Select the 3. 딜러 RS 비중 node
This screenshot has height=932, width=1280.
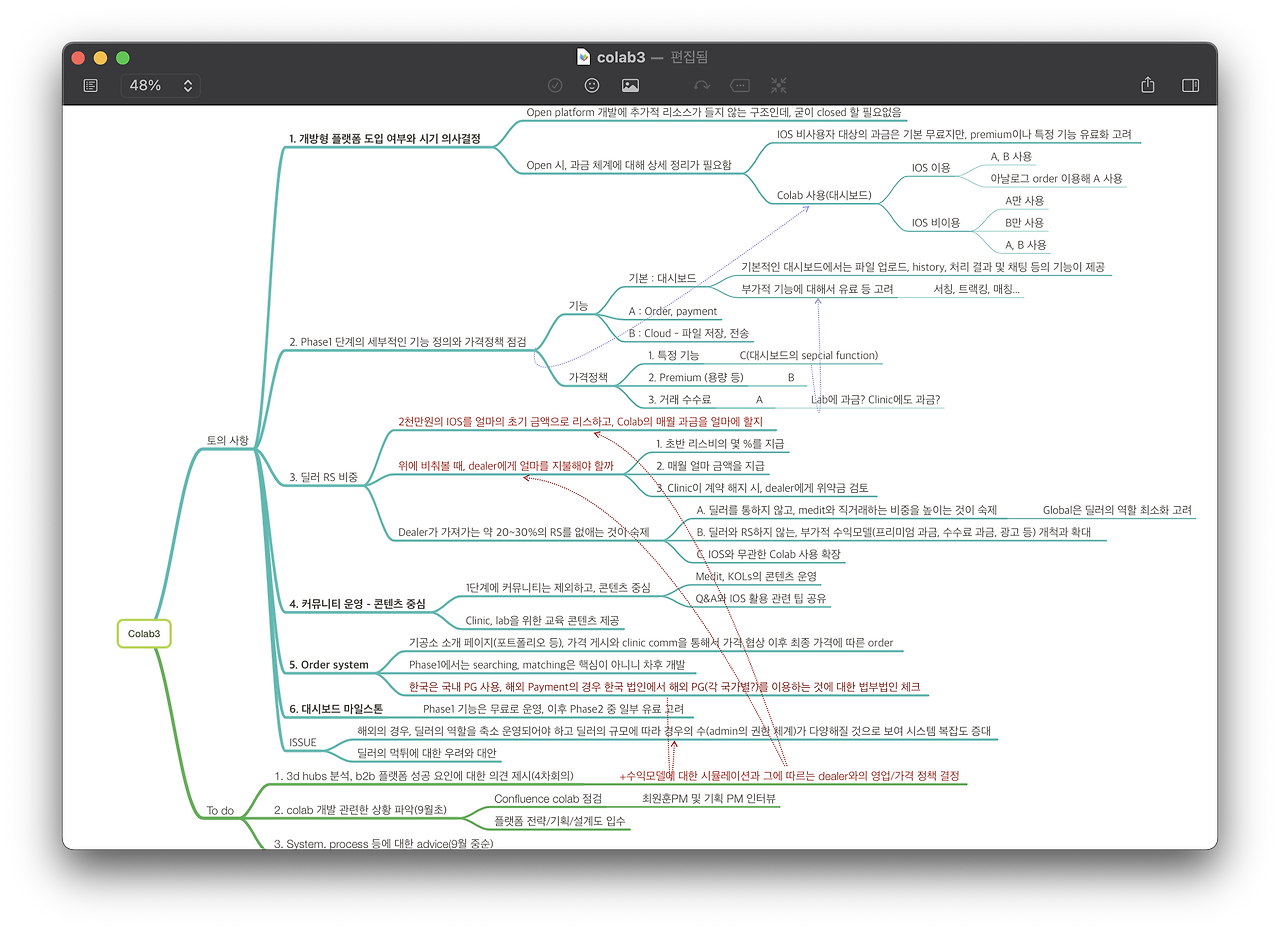[323, 477]
